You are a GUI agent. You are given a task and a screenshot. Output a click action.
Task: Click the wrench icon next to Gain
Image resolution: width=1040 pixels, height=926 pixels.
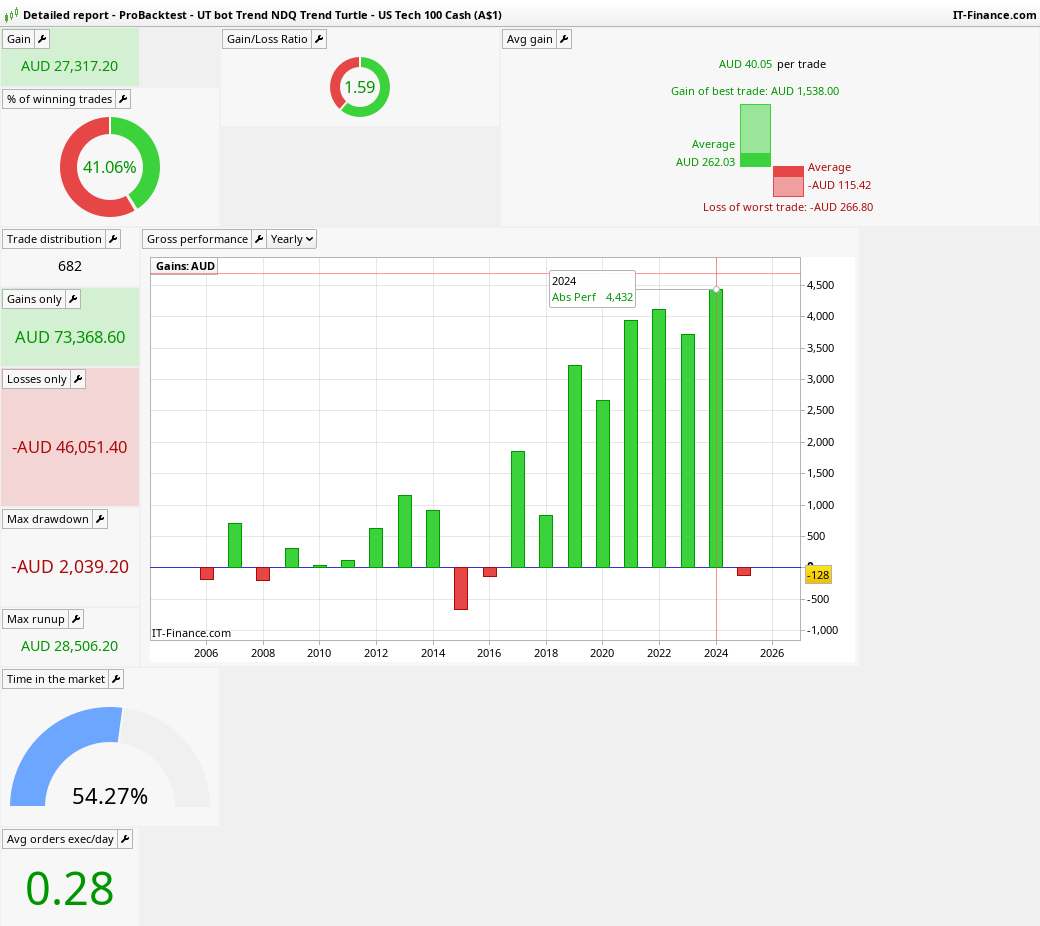tap(42, 39)
